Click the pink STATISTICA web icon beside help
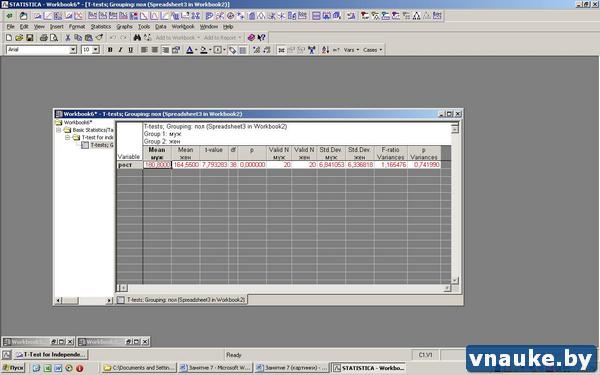The image size is (600, 375). coord(251,38)
